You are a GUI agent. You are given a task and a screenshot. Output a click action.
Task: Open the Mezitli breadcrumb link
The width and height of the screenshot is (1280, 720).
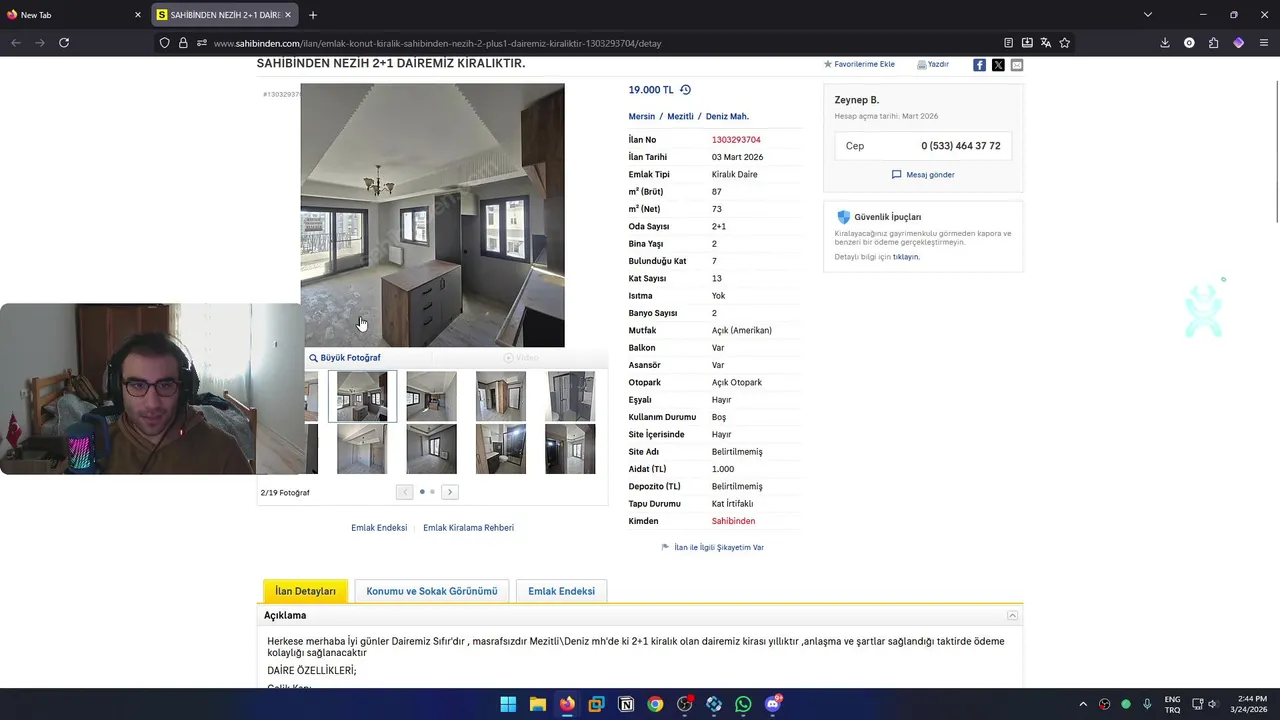tap(680, 116)
